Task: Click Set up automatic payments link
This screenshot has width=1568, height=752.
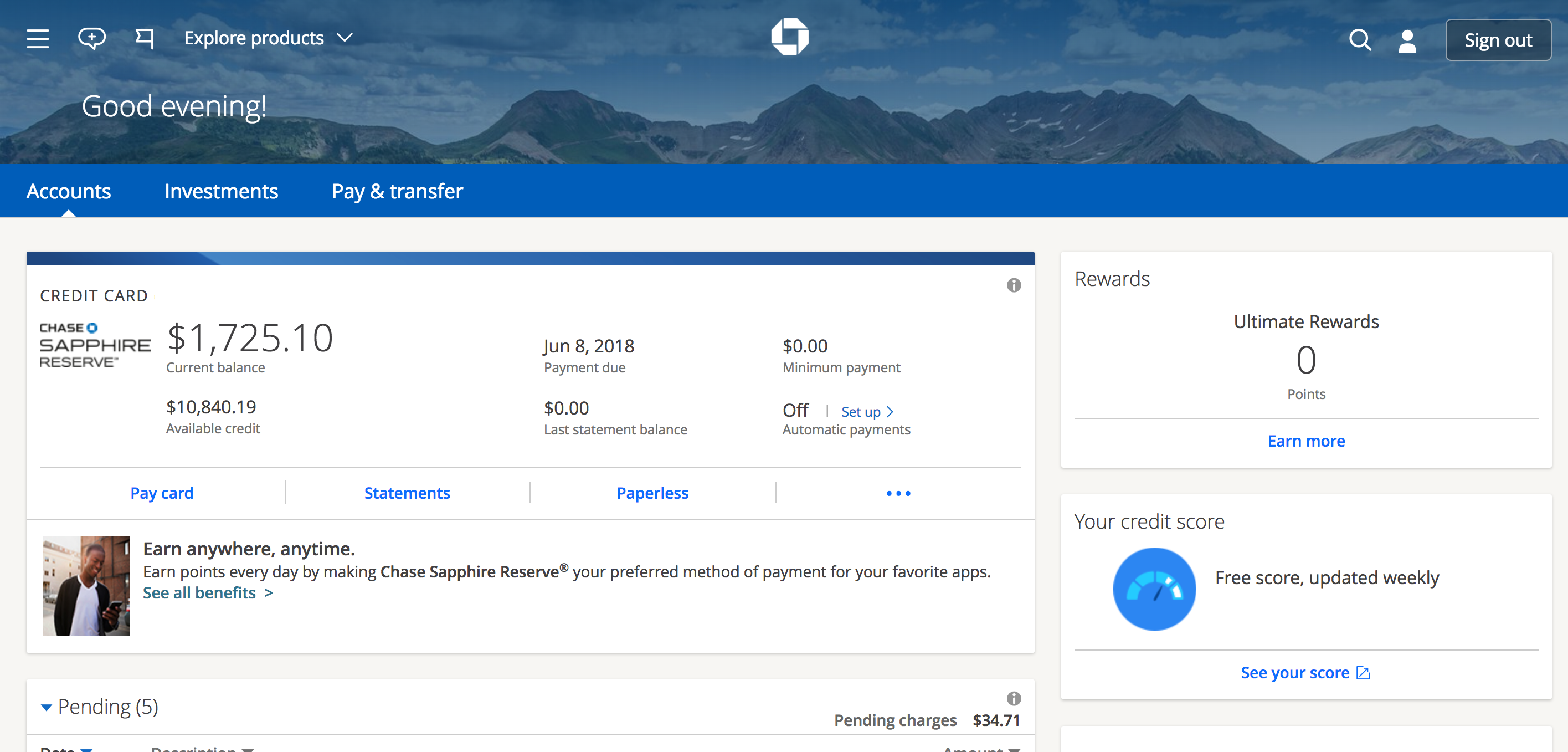Action: coord(867,412)
